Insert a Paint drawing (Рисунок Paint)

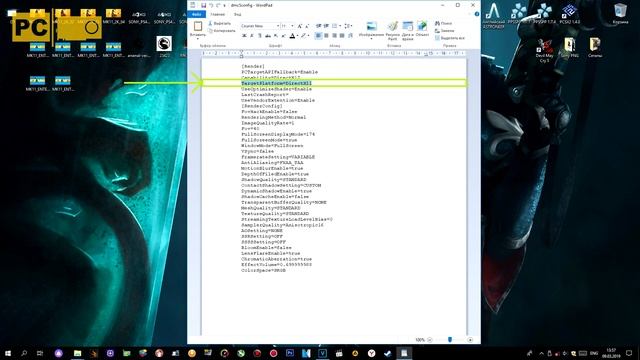pos(393,31)
